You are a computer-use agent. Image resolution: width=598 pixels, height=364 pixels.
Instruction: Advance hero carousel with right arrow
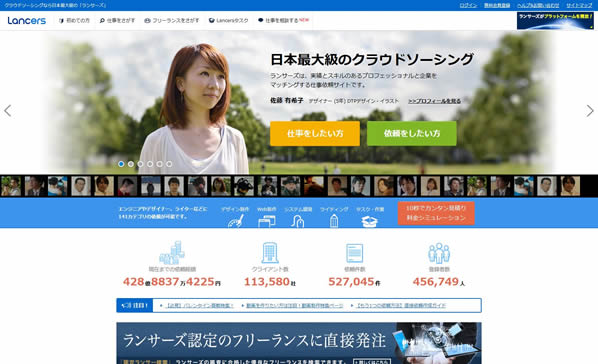point(590,111)
